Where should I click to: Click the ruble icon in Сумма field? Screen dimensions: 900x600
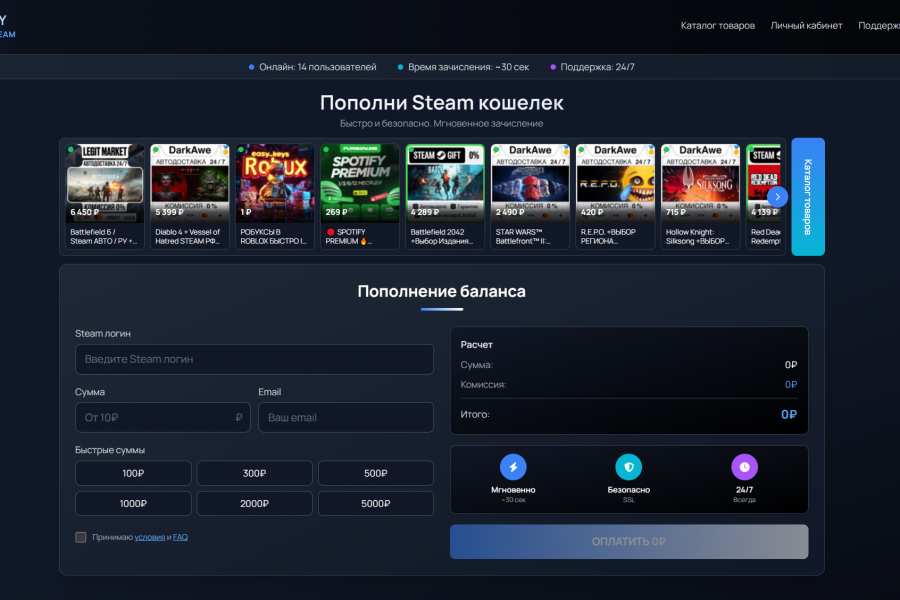(239, 417)
